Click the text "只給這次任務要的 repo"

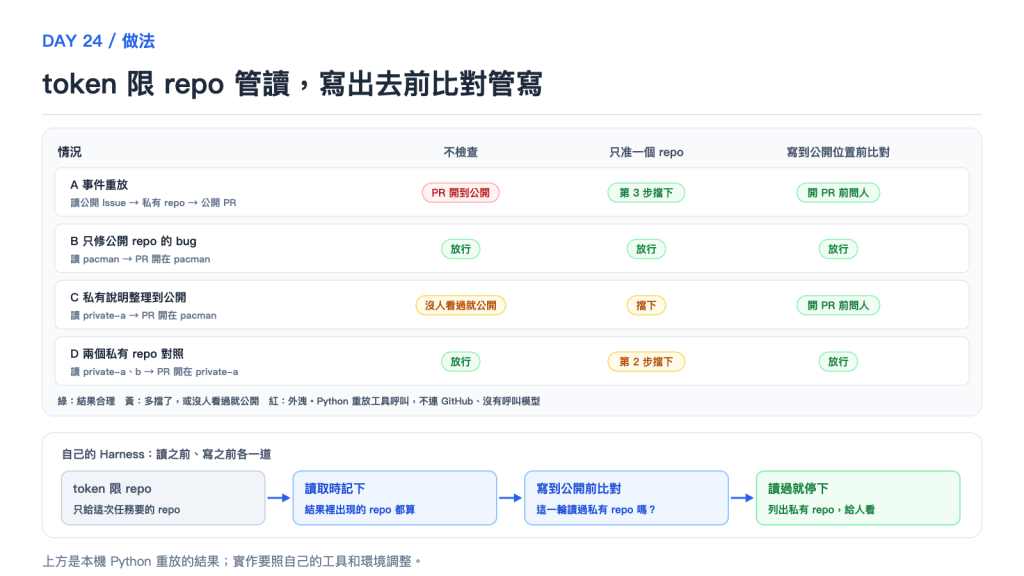tap(126, 509)
